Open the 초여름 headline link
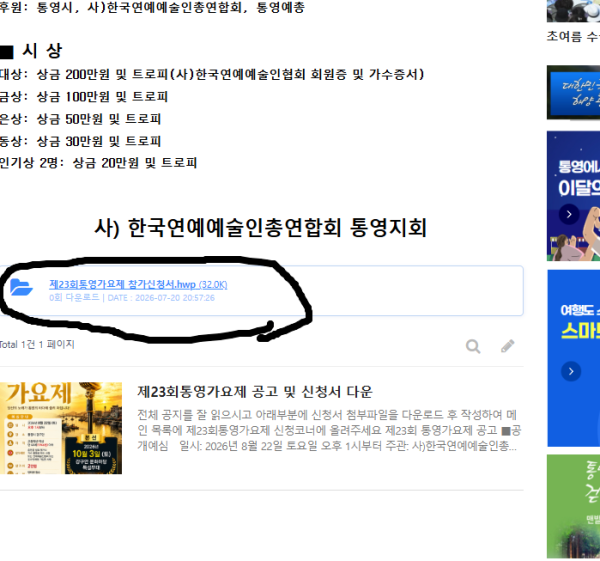The image size is (600, 561). pyautogui.click(x=573, y=36)
